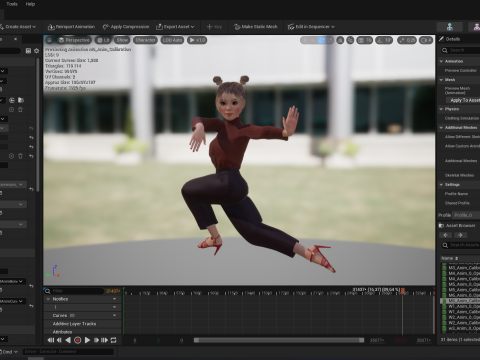Open the viewport Character menu
This screenshot has height=360, width=480.
tap(145, 40)
